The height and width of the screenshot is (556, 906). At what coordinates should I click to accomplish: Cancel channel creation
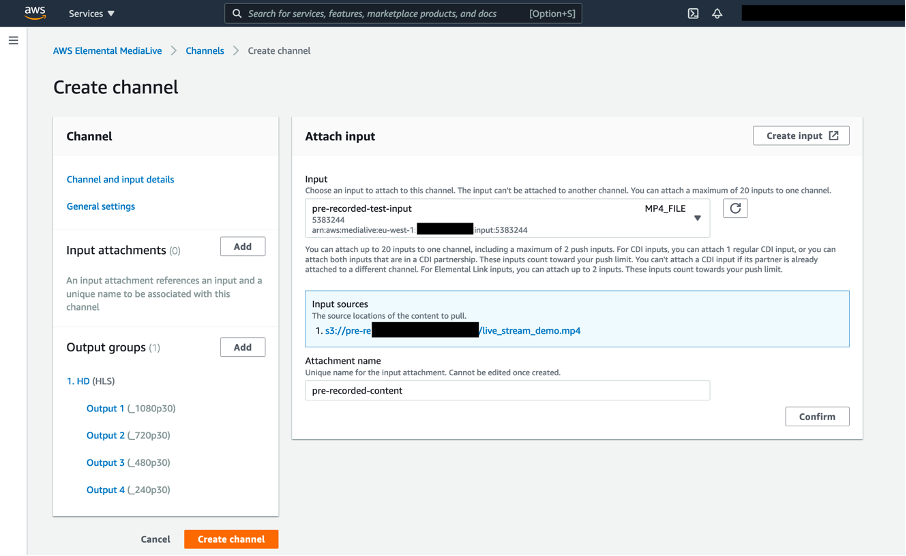tap(155, 539)
